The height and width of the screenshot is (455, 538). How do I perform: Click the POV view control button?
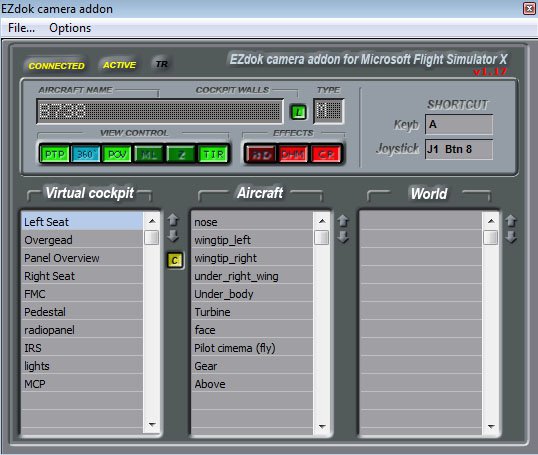[117, 154]
